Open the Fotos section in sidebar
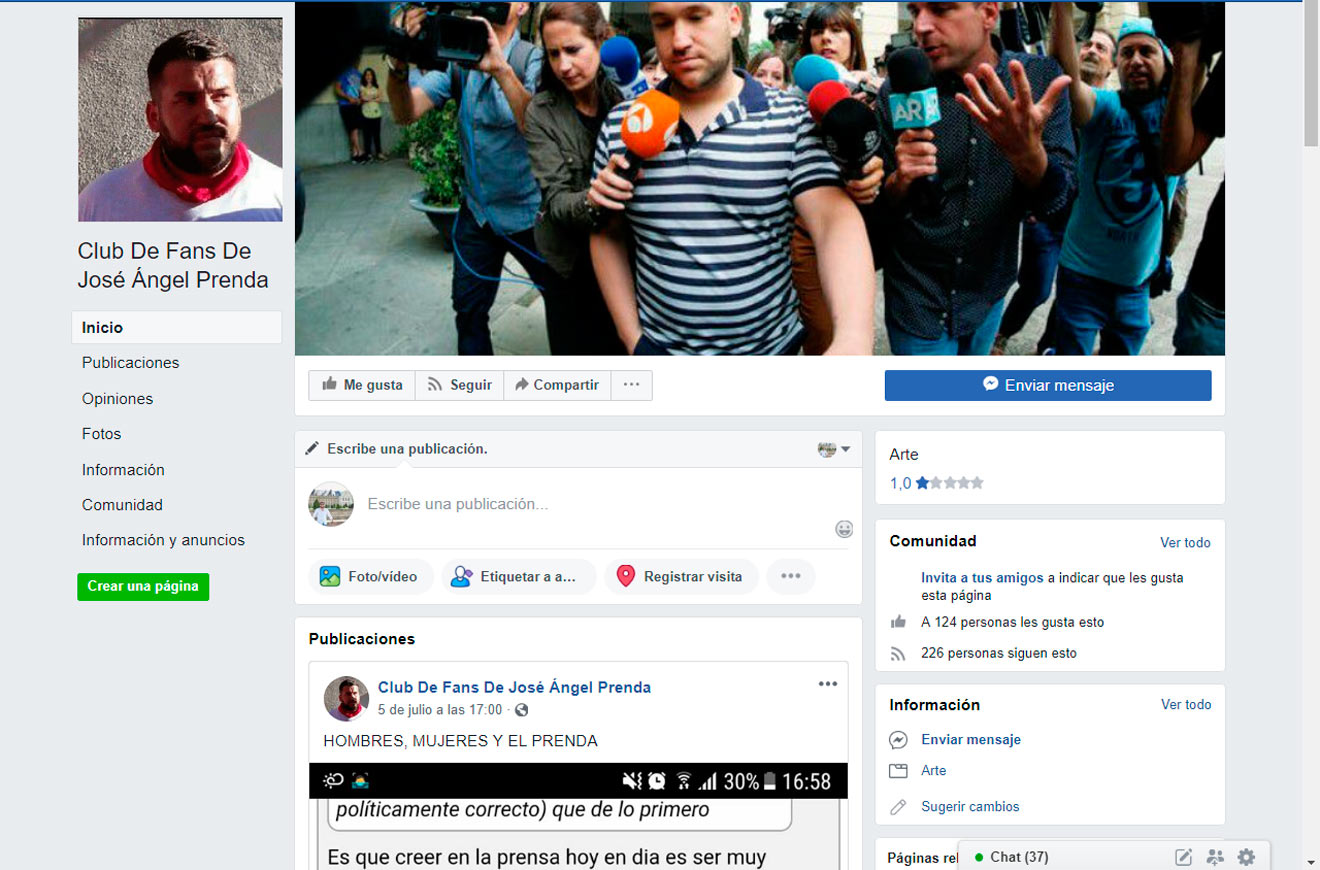This screenshot has height=870, width=1320. point(102,434)
